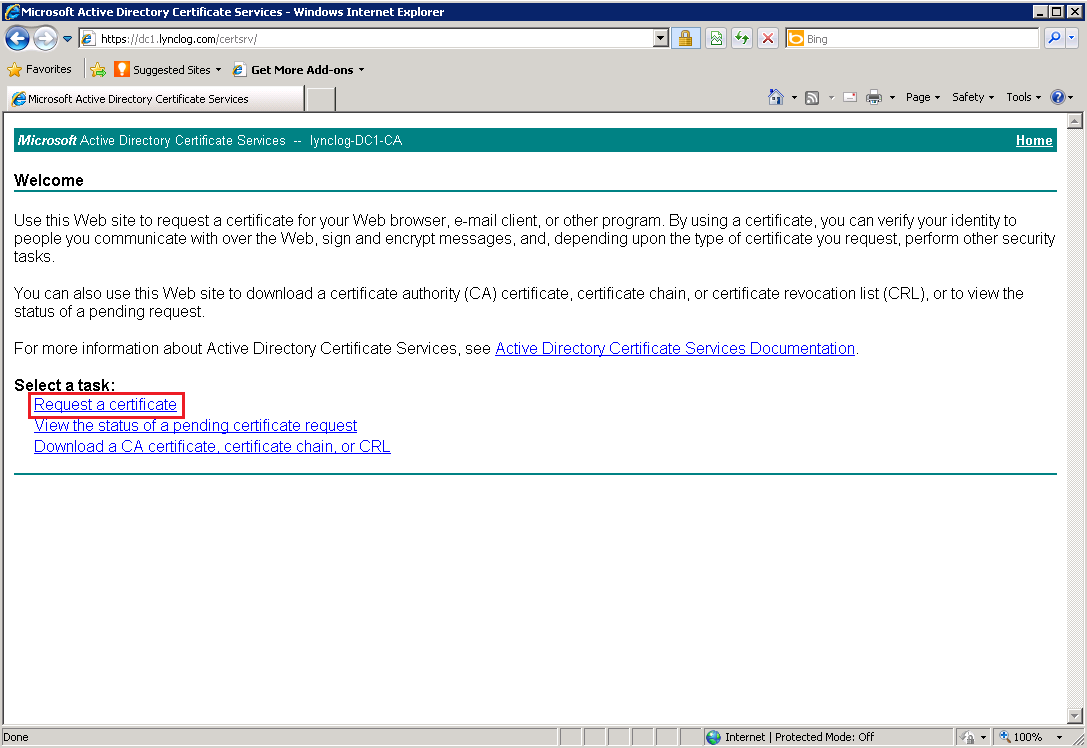
Task: Open Active Directory Certificate Services Documentation link
Action: [675, 349]
